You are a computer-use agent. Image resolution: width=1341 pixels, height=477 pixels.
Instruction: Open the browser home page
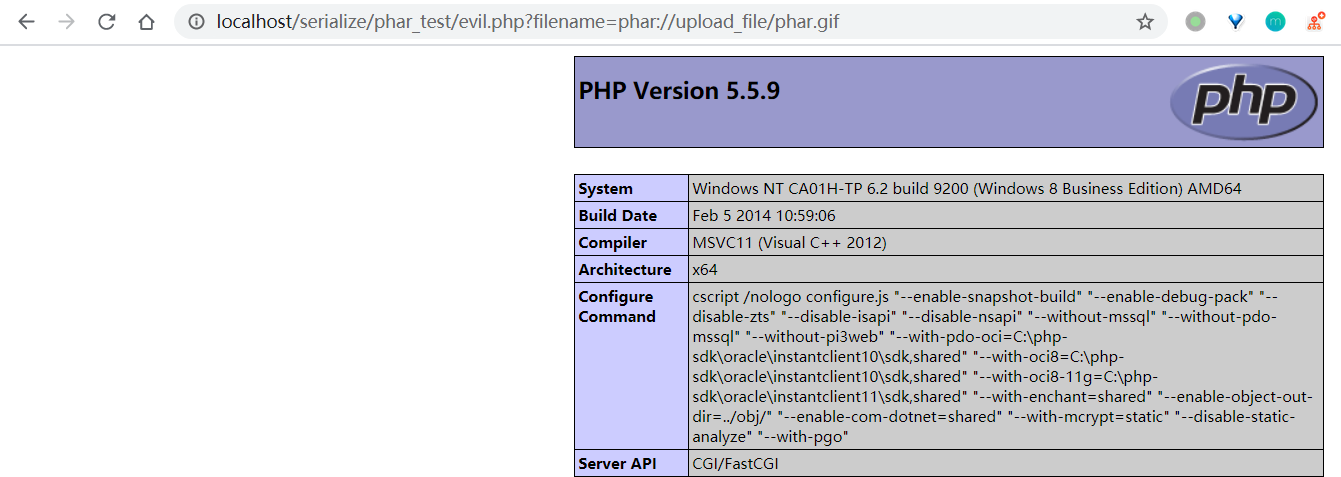point(146,22)
